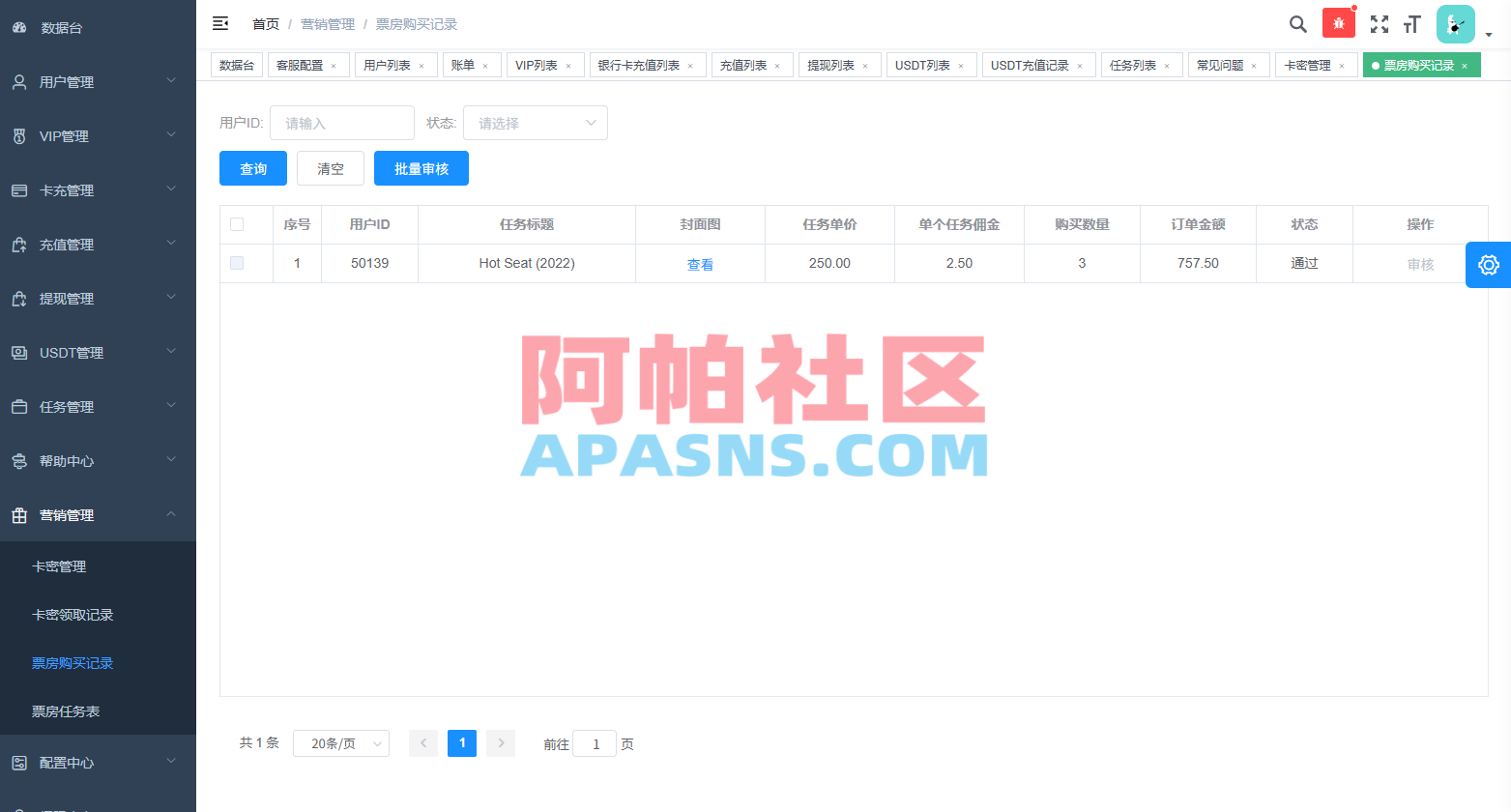
Task: Click the page 1 pagination button
Action: [x=462, y=743]
